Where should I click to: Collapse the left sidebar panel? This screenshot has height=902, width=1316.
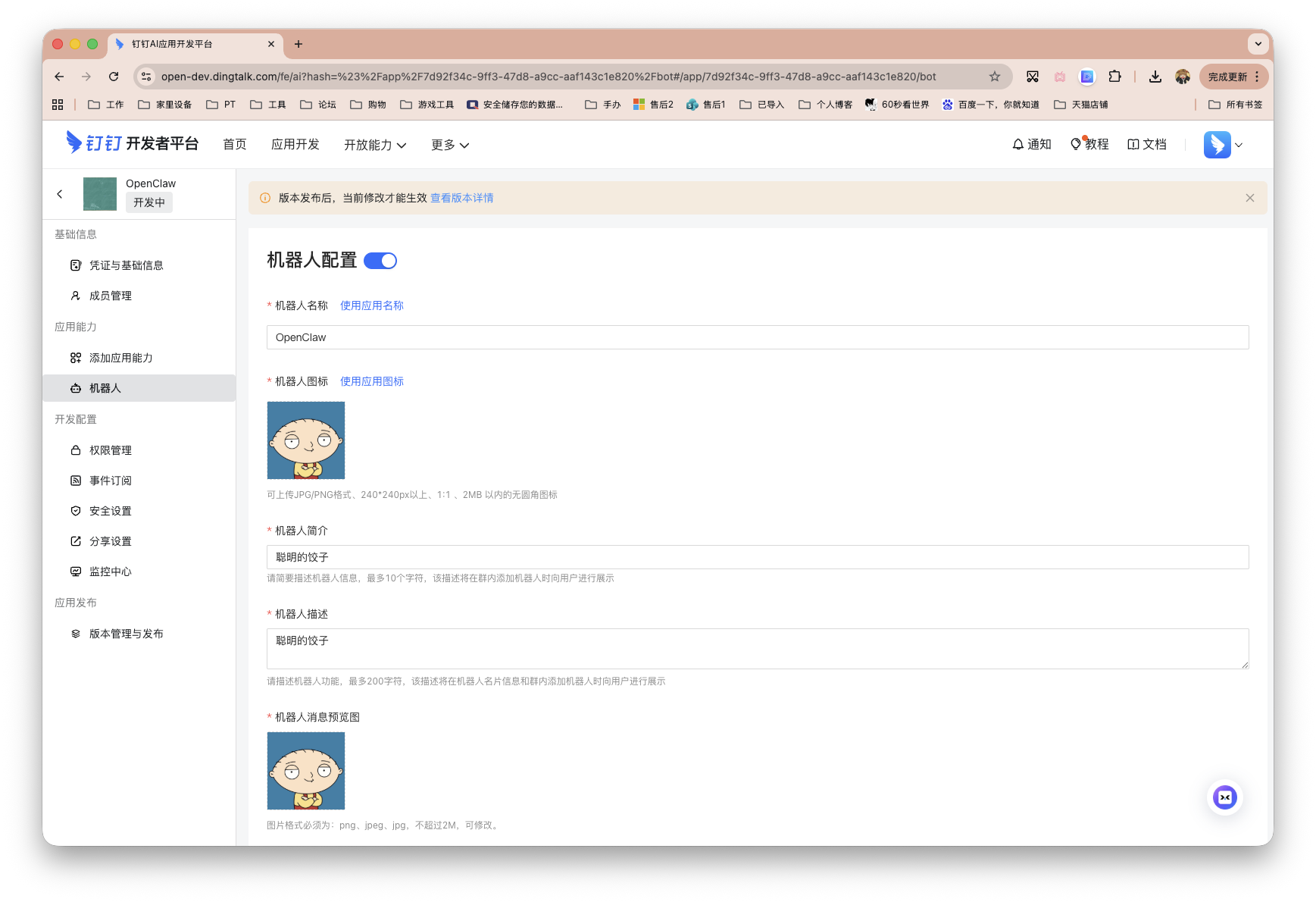59,193
